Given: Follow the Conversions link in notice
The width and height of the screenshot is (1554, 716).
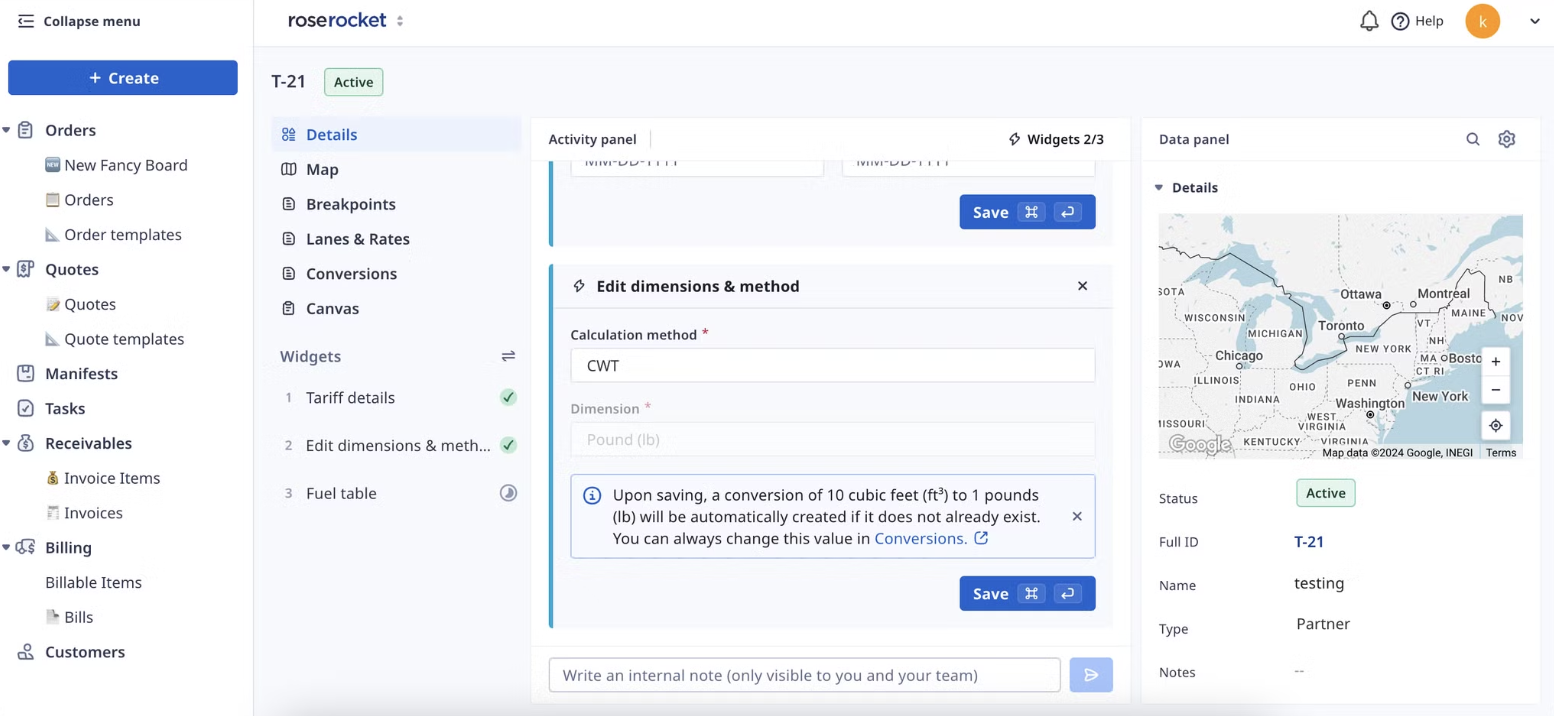Looking at the screenshot, I should point(920,538).
